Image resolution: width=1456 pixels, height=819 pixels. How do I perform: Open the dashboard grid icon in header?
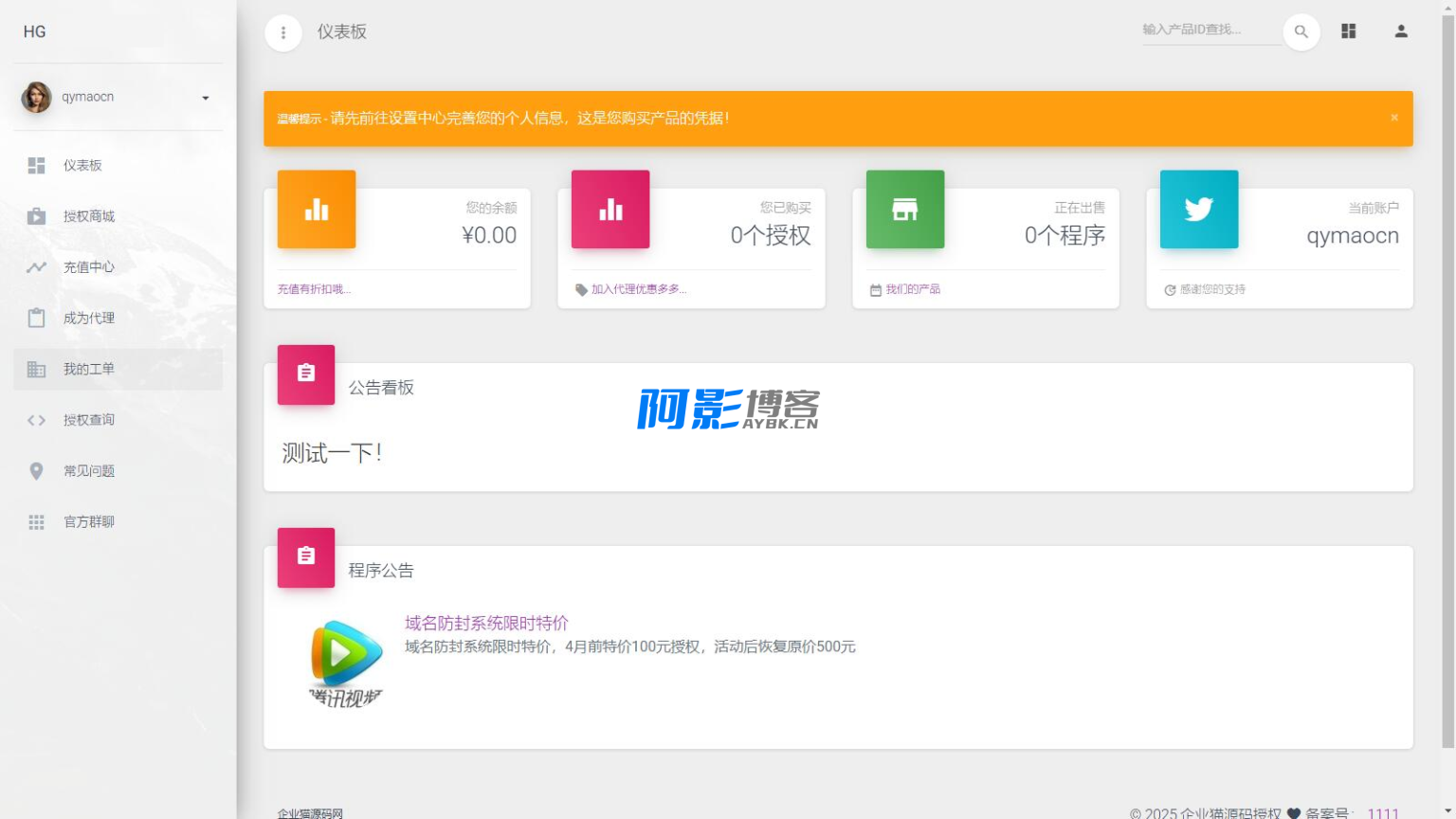[1348, 31]
